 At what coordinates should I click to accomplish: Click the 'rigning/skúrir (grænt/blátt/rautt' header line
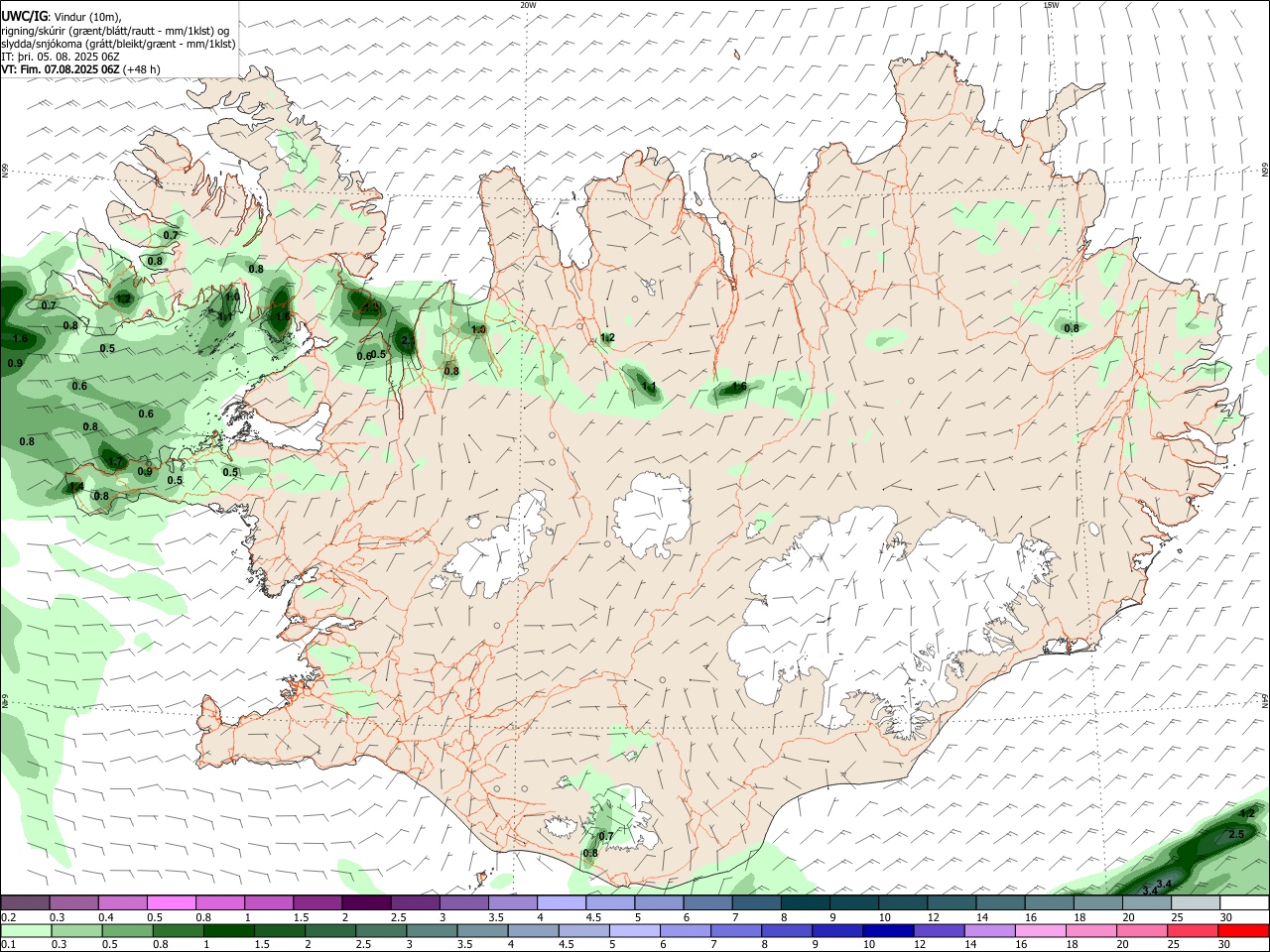[114, 31]
